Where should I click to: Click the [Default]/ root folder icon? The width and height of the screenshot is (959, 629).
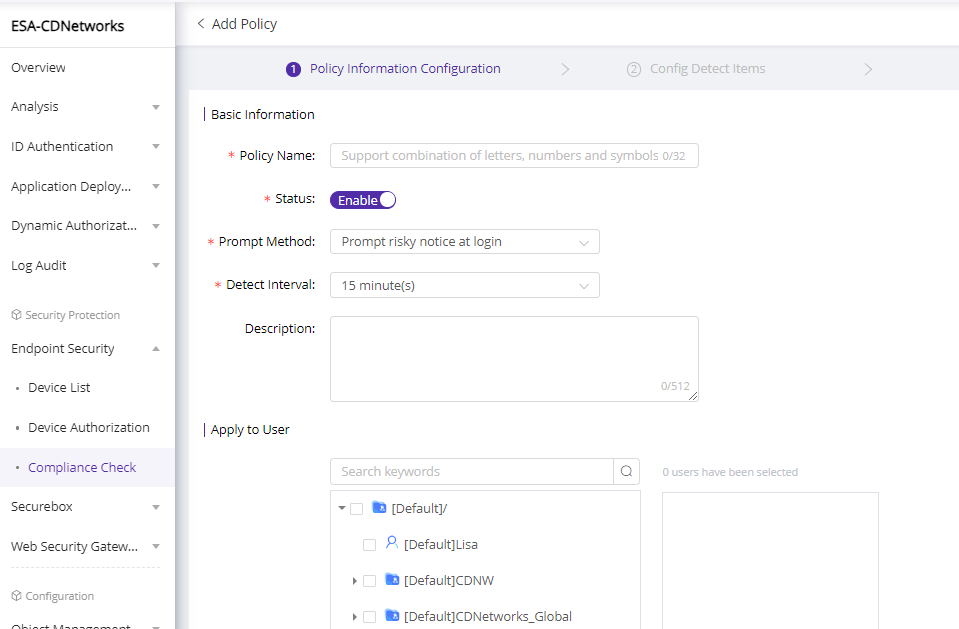[x=379, y=507]
